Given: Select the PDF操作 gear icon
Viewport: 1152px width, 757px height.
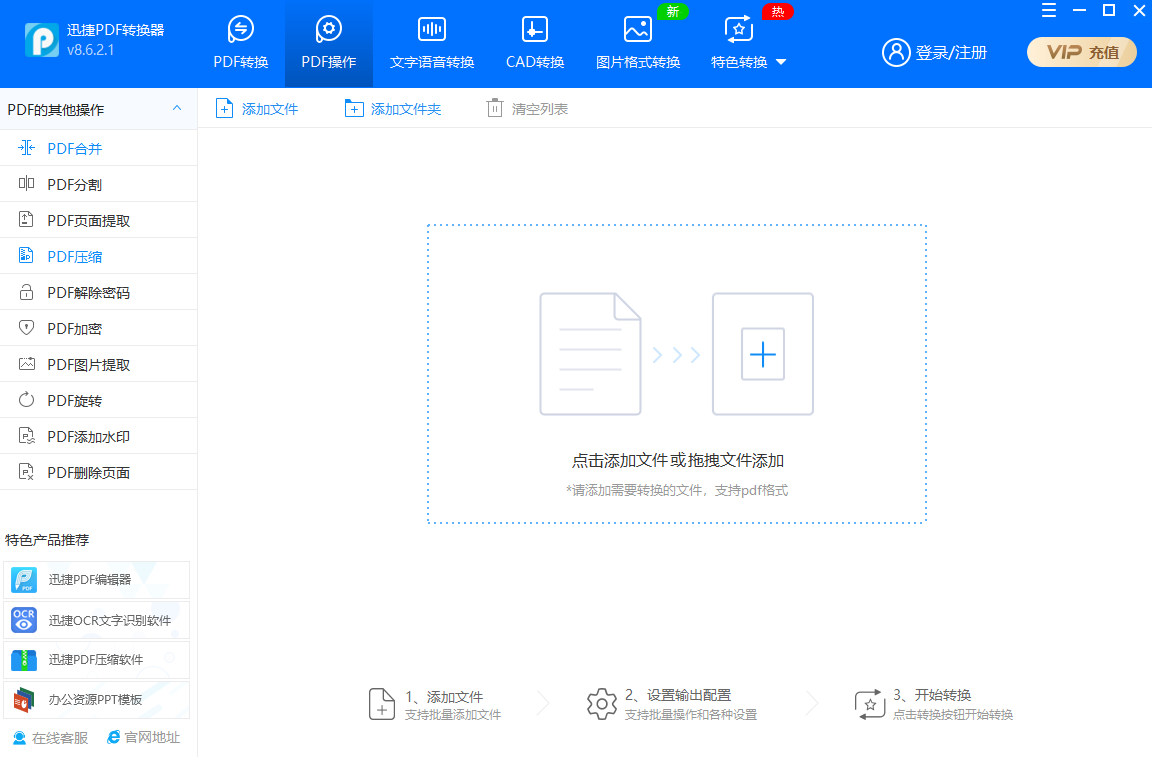Looking at the screenshot, I should point(328,29).
